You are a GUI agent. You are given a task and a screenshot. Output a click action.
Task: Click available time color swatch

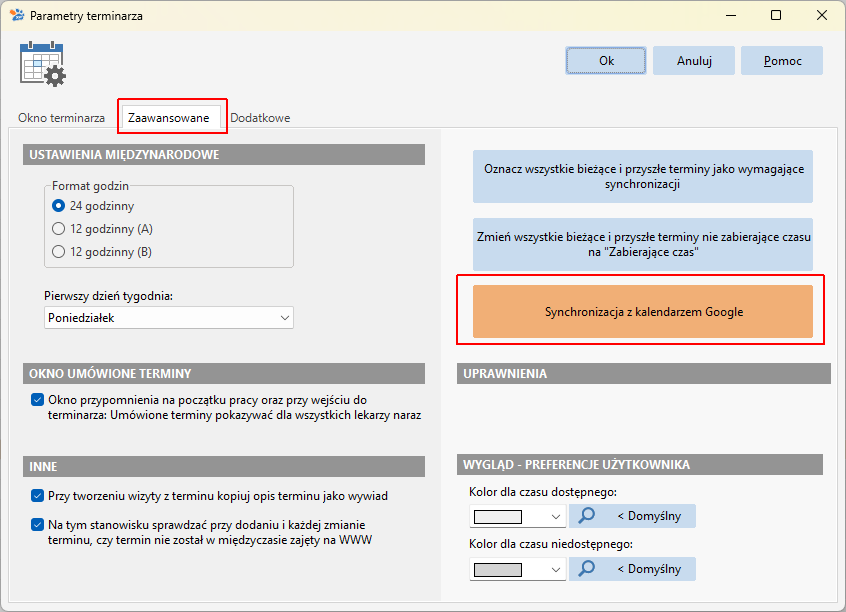click(x=497, y=517)
